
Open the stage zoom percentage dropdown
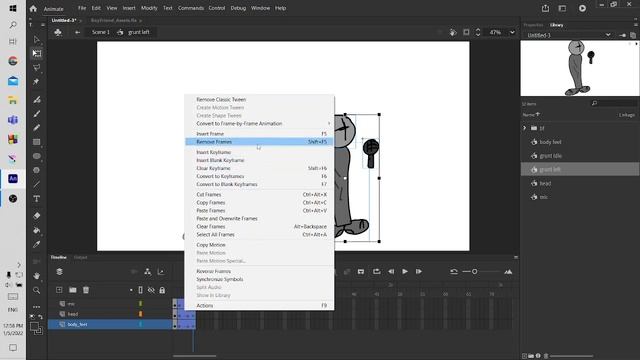(512, 32)
